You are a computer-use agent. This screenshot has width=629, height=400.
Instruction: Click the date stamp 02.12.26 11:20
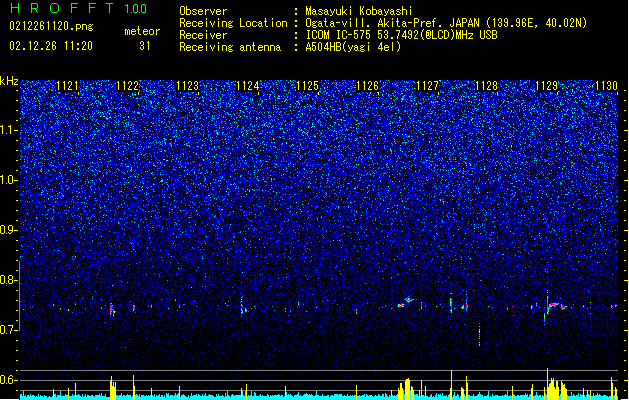(51, 46)
